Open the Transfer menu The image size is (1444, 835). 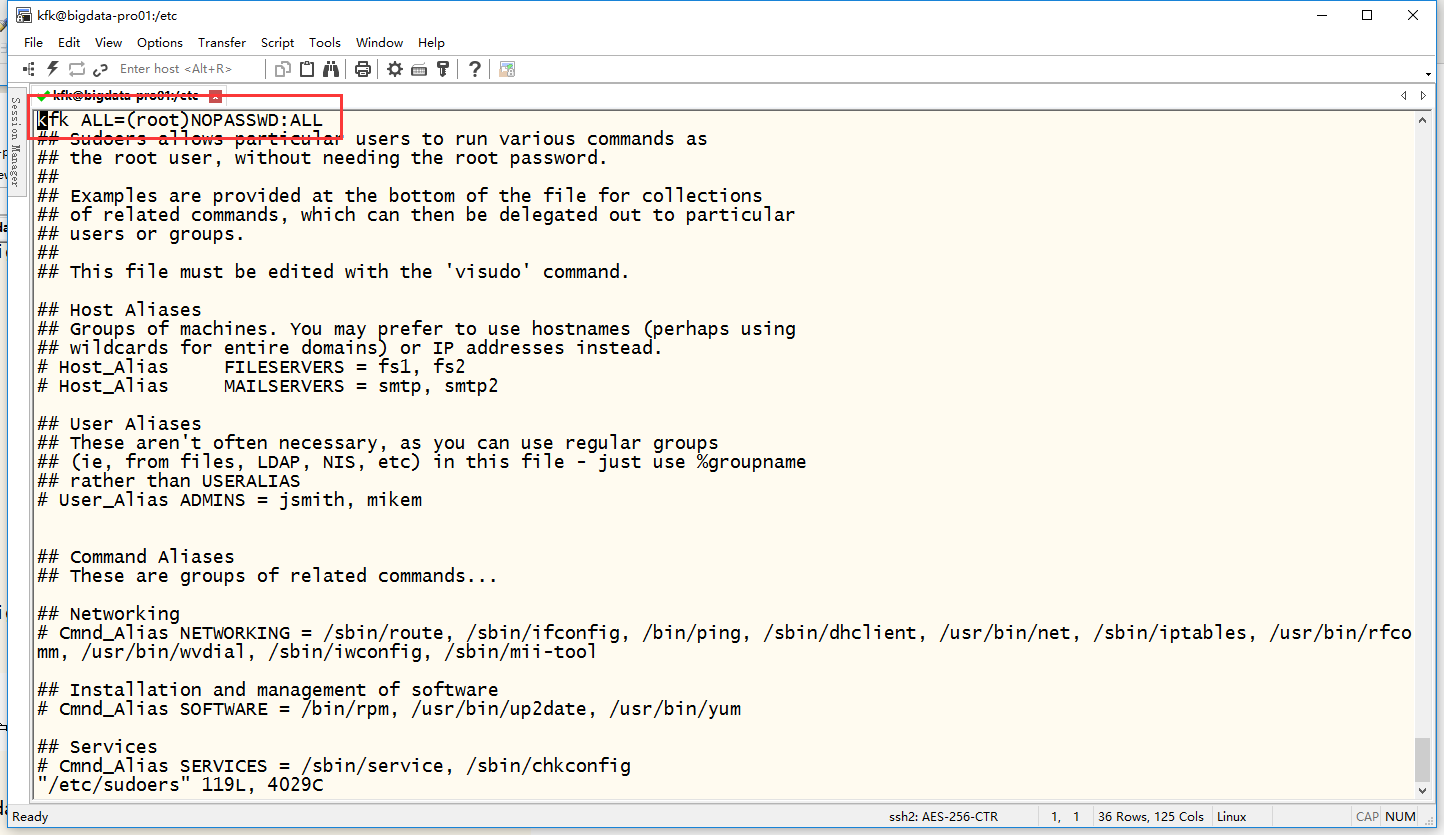[x=222, y=42]
